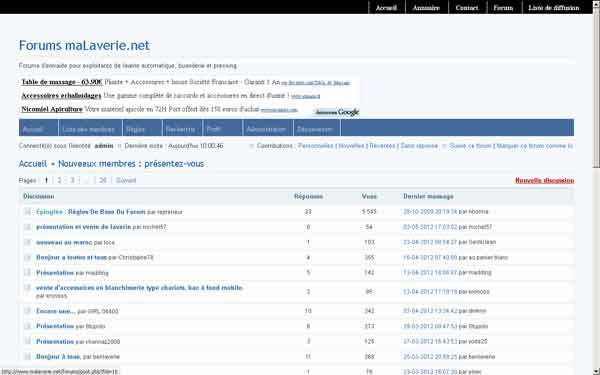Click thread icon of Présentation thread with 126 views

point(27,341)
